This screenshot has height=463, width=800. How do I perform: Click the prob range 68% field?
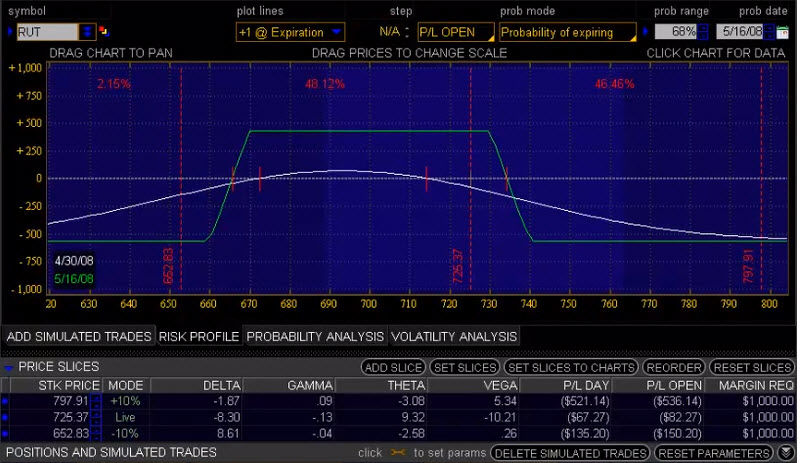pos(676,32)
